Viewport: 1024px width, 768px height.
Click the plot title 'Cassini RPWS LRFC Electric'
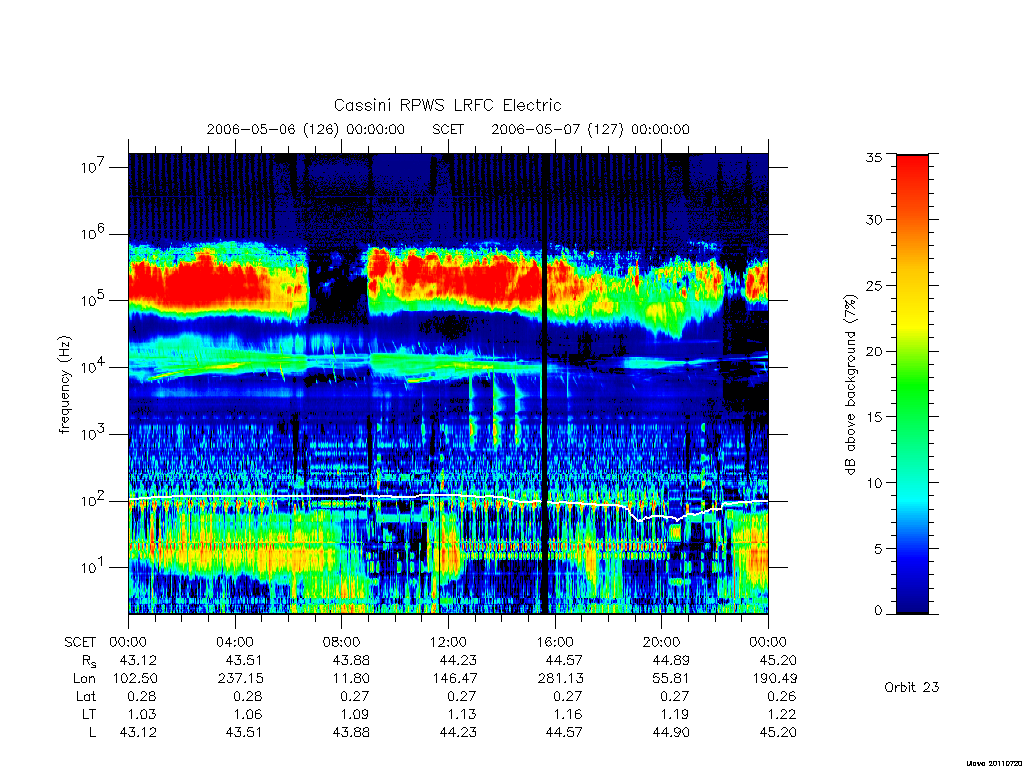coord(447,105)
